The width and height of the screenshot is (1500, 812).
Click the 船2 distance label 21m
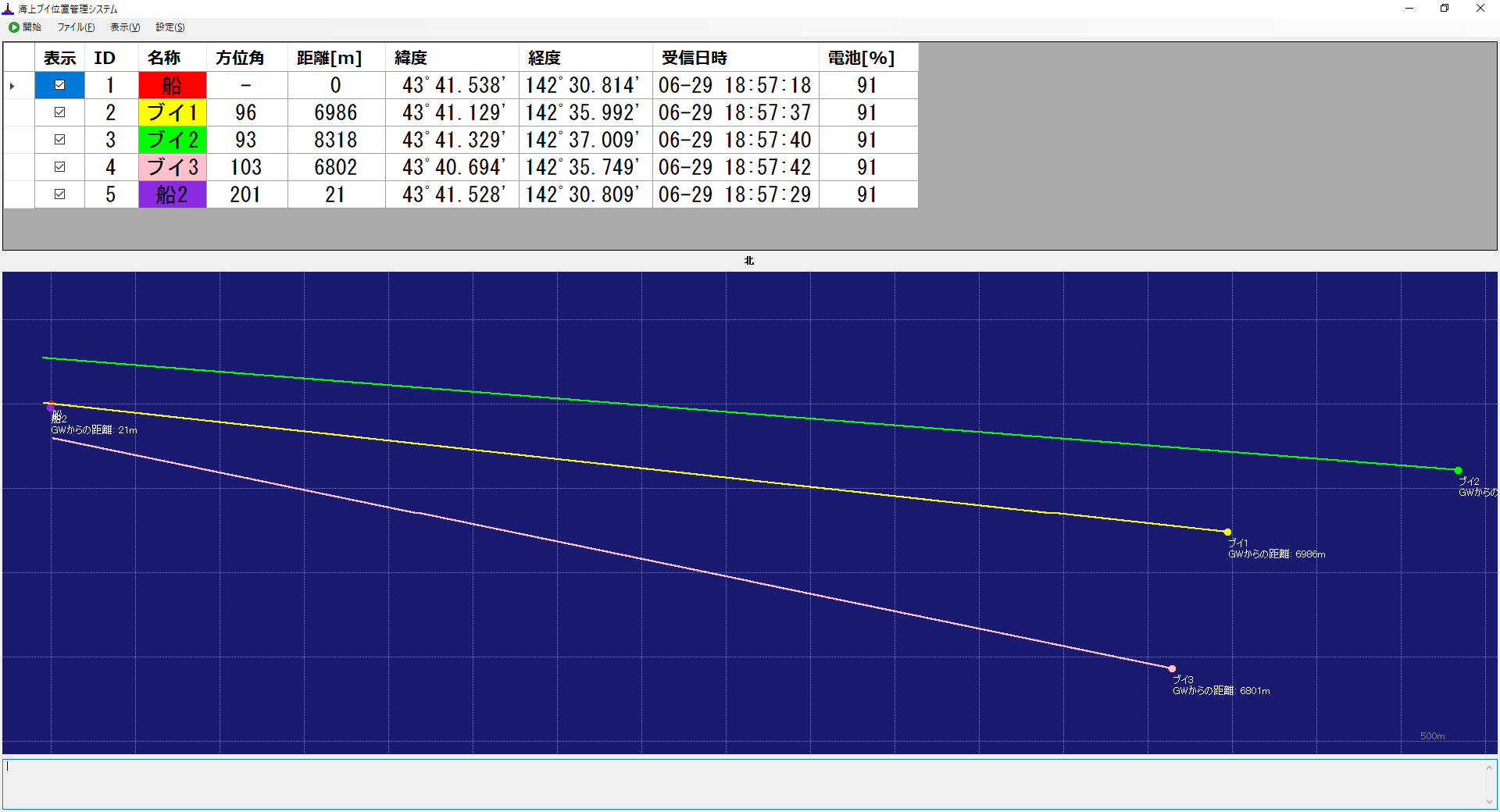pyautogui.click(x=94, y=430)
